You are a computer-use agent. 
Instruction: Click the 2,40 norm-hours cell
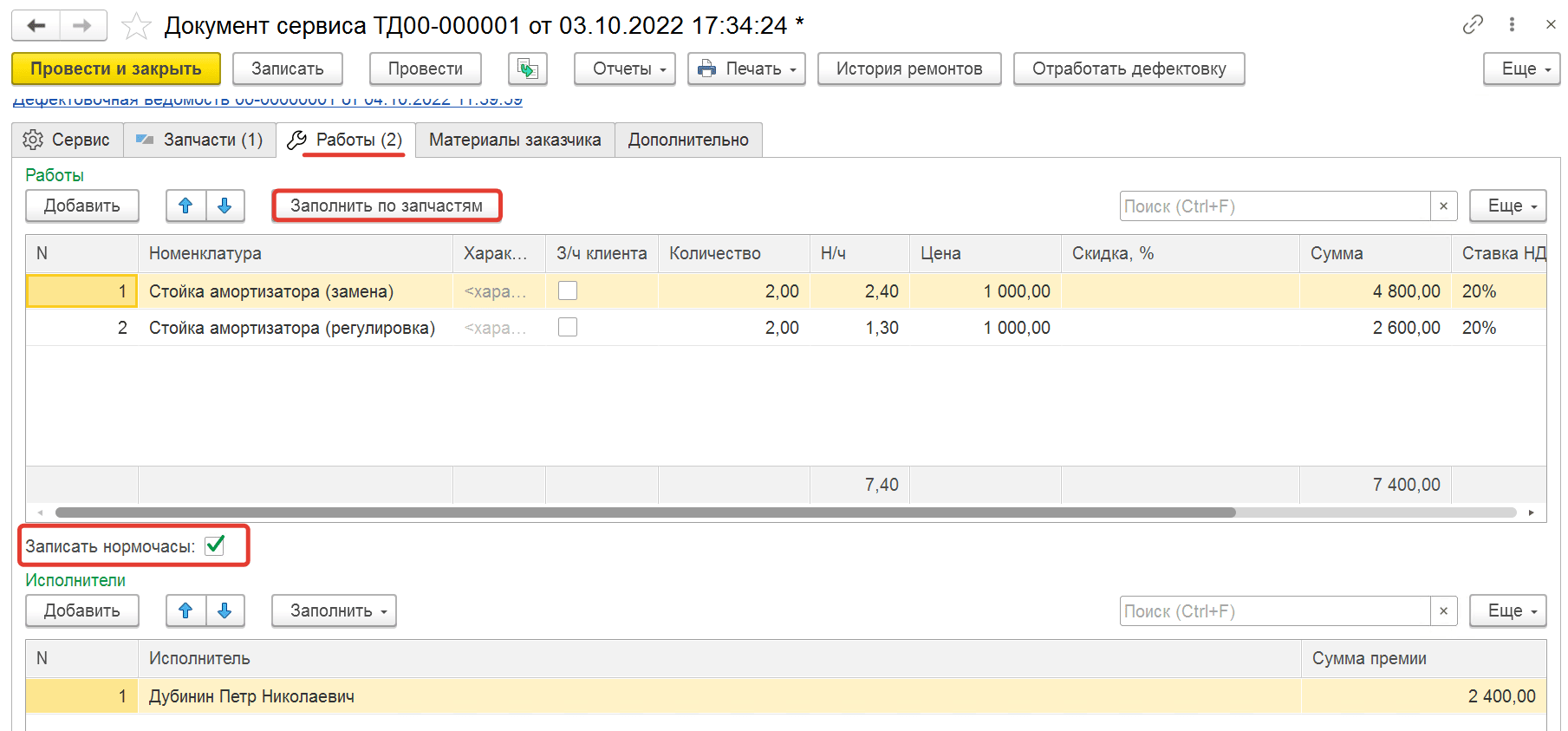[x=860, y=291]
